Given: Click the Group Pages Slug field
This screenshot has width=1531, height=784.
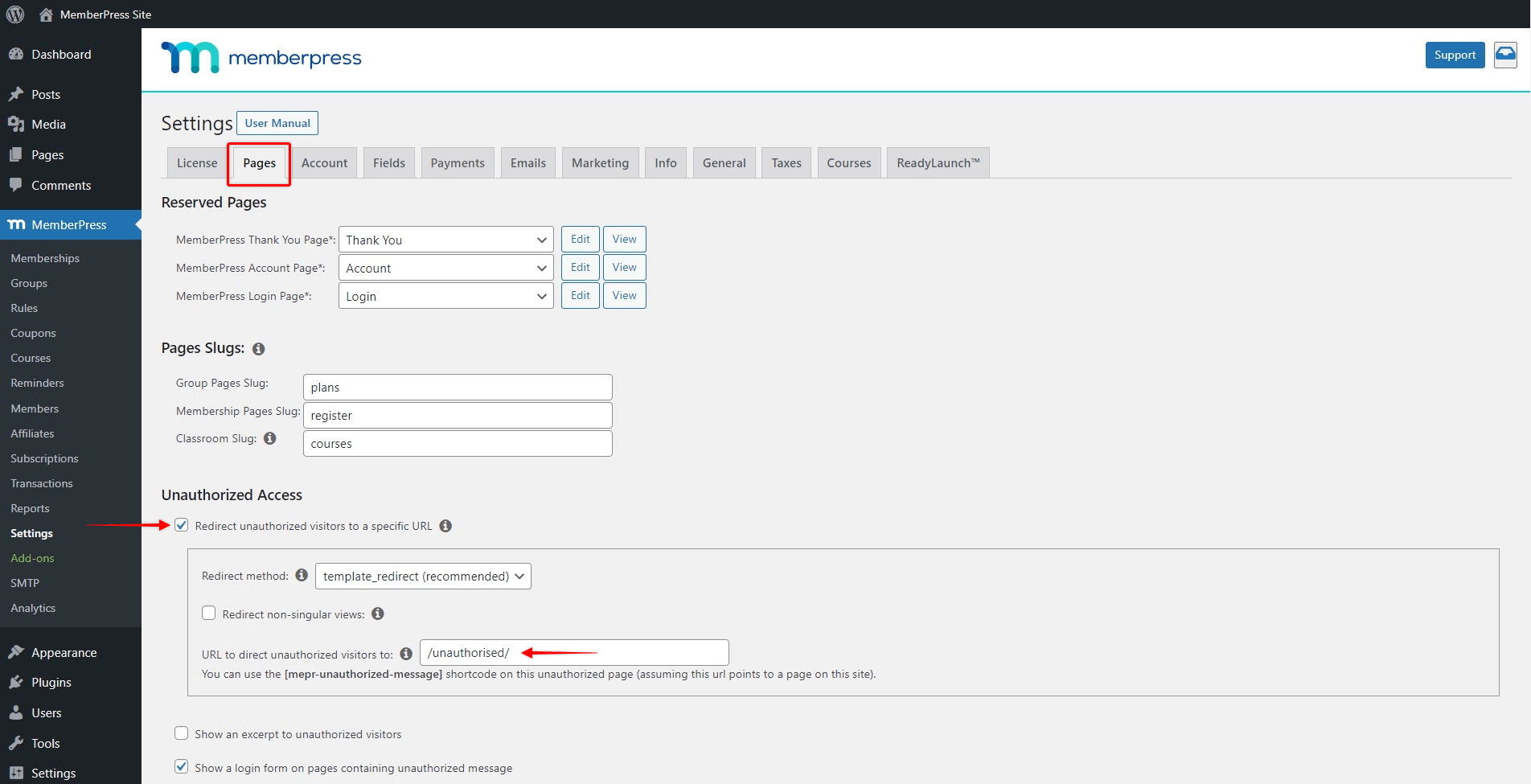Looking at the screenshot, I should (x=458, y=387).
